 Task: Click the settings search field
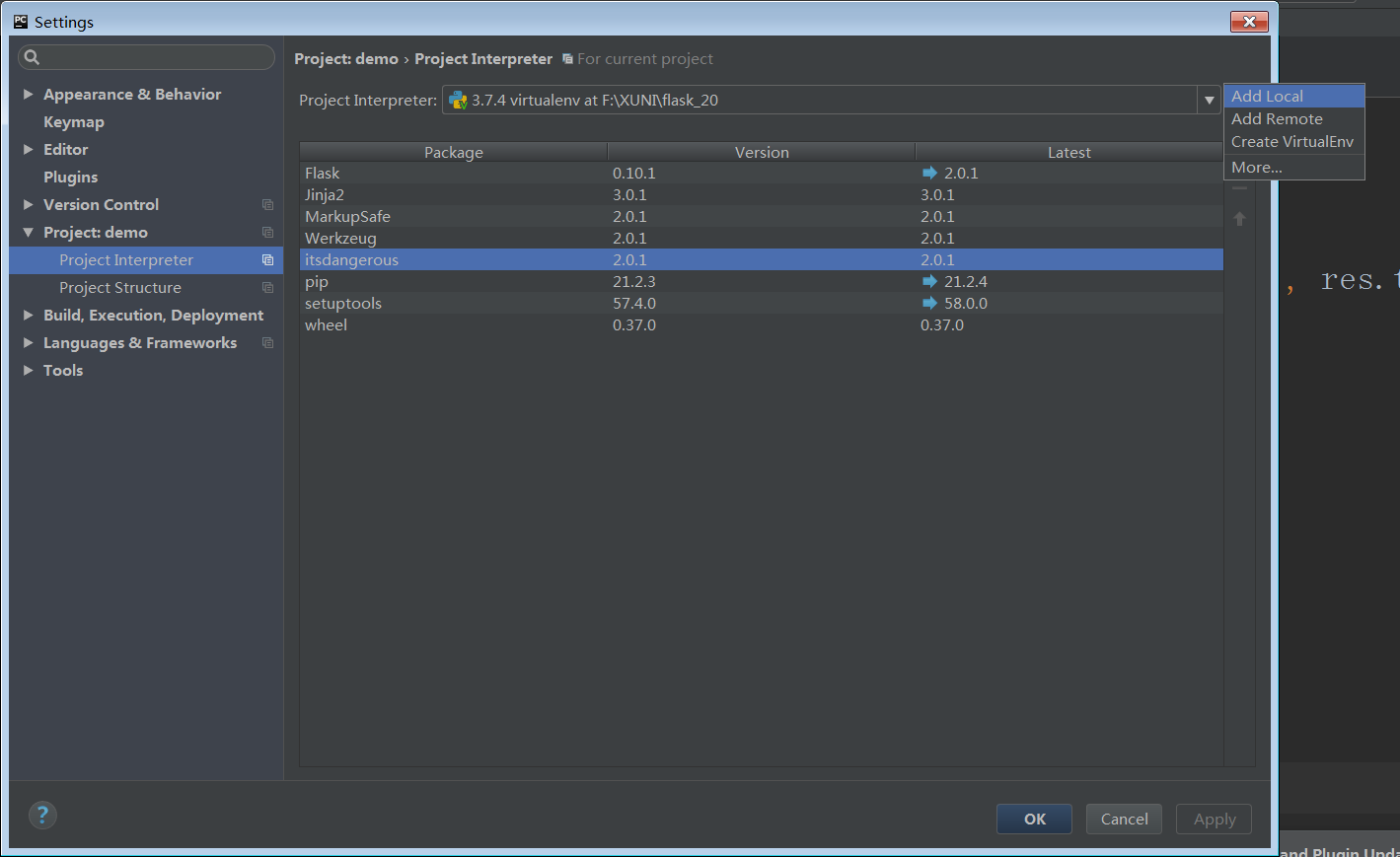(146, 57)
